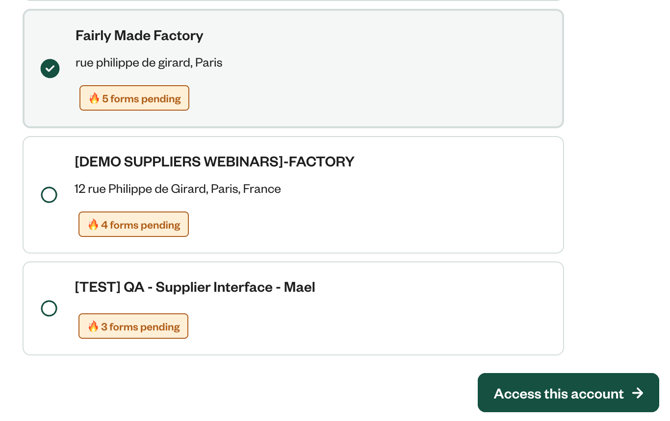Click the green checkmark on Fairly Made Factory
Viewport: 670px width, 421px height.
pyautogui.click(x=50, y=68)
